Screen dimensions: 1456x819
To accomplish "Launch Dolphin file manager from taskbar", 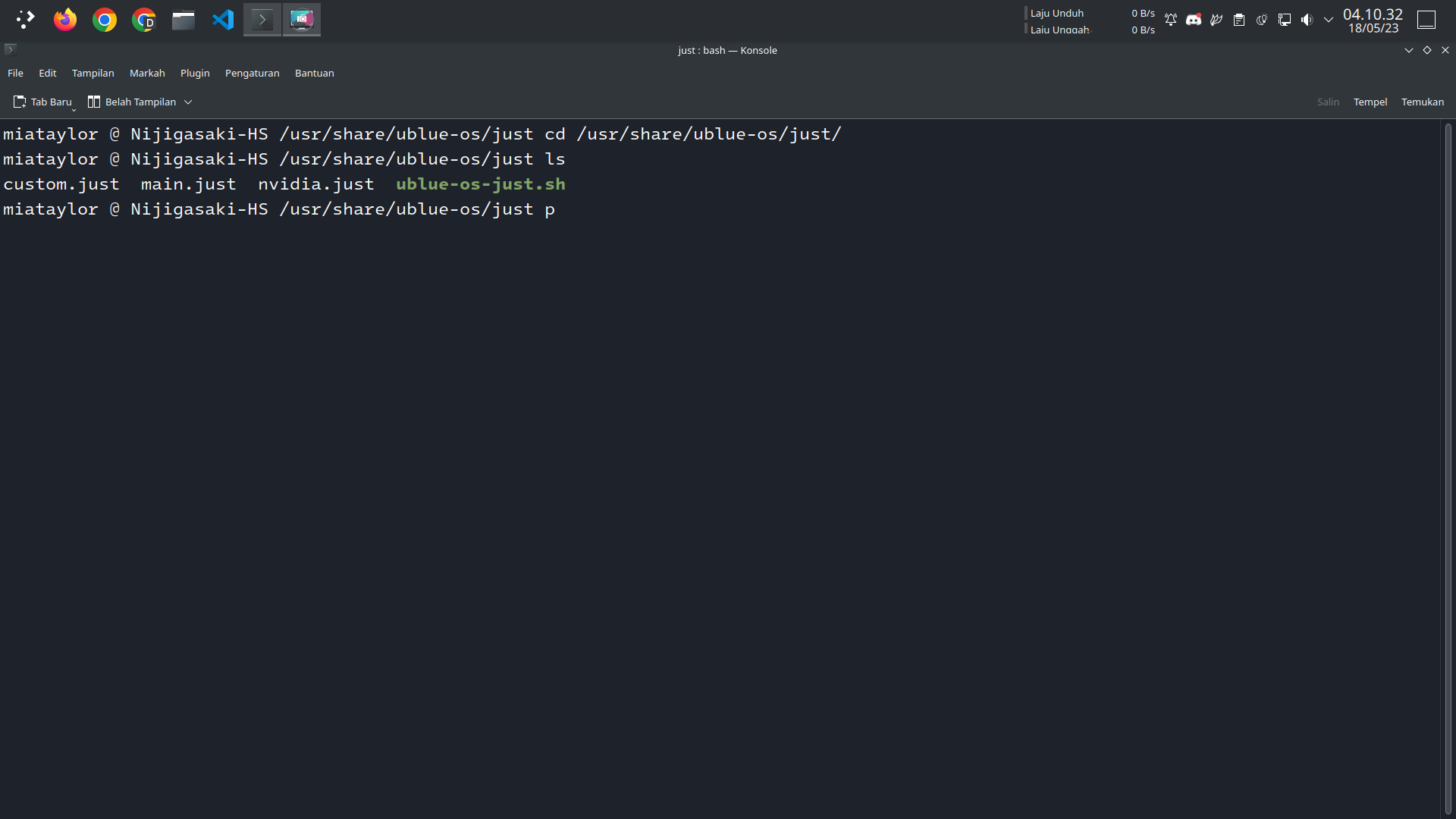I will pyautogui.click(x=183, y=20).
